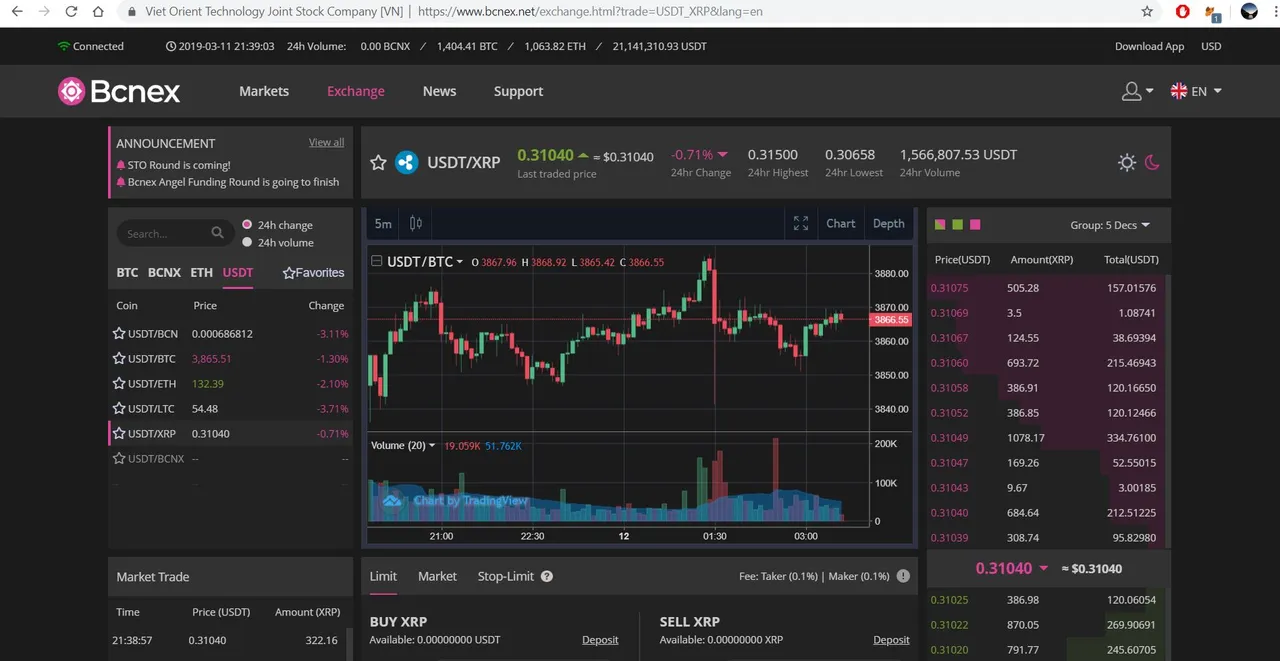1280x661 pixels.
Task: Select the 0.31025 buy order row
Action: point(1045,600)
